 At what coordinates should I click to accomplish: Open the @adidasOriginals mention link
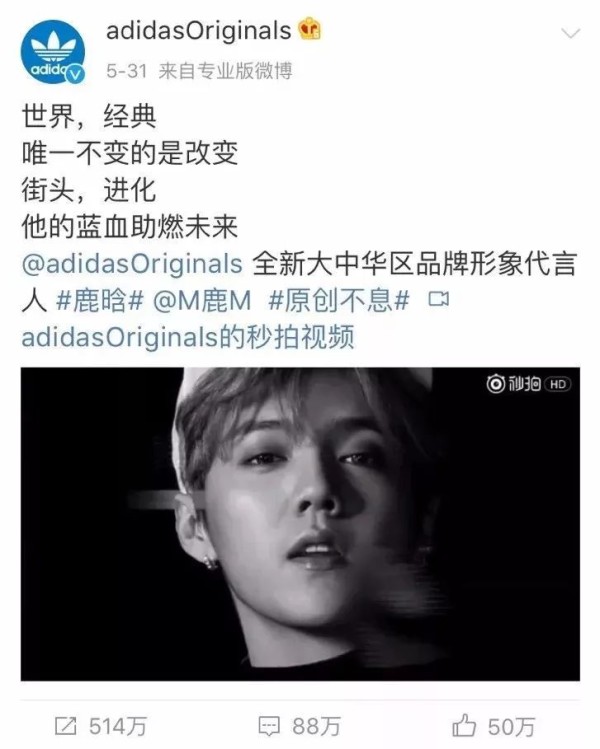132,264
